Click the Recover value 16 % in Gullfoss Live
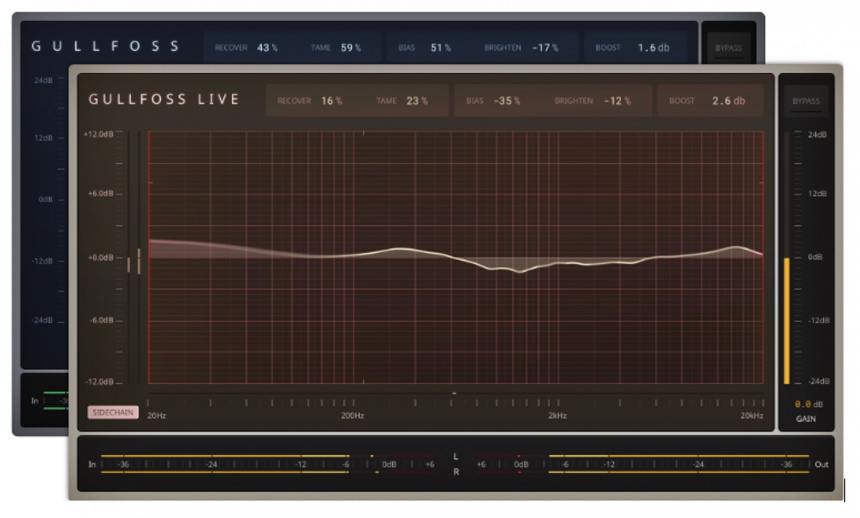Viewport: 860px width, 518px height. pyautogui.click(x=332, y=101)
